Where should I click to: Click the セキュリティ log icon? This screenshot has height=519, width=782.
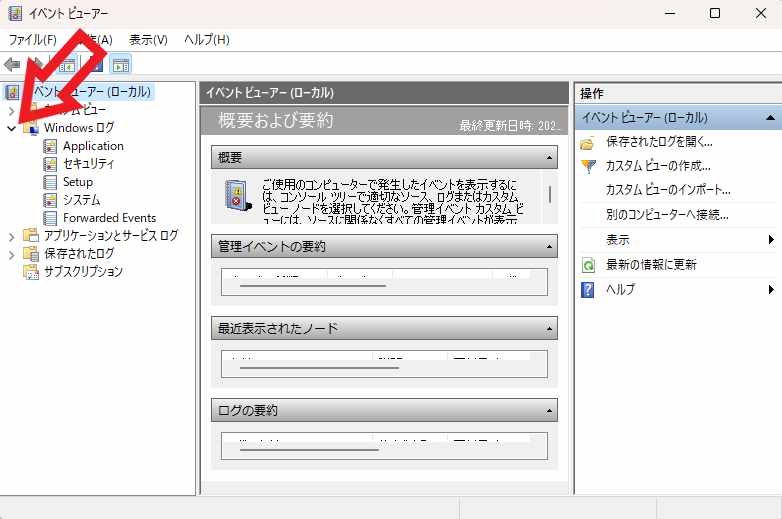click(x=50, y=164)
